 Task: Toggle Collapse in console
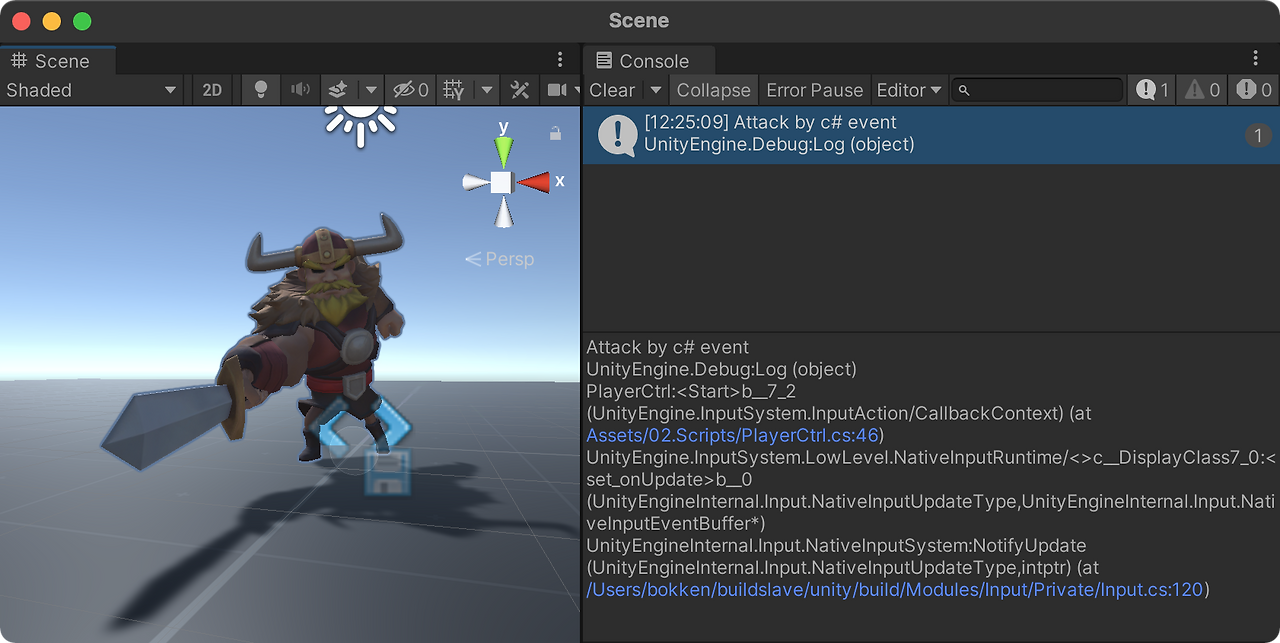coord(713,90)
